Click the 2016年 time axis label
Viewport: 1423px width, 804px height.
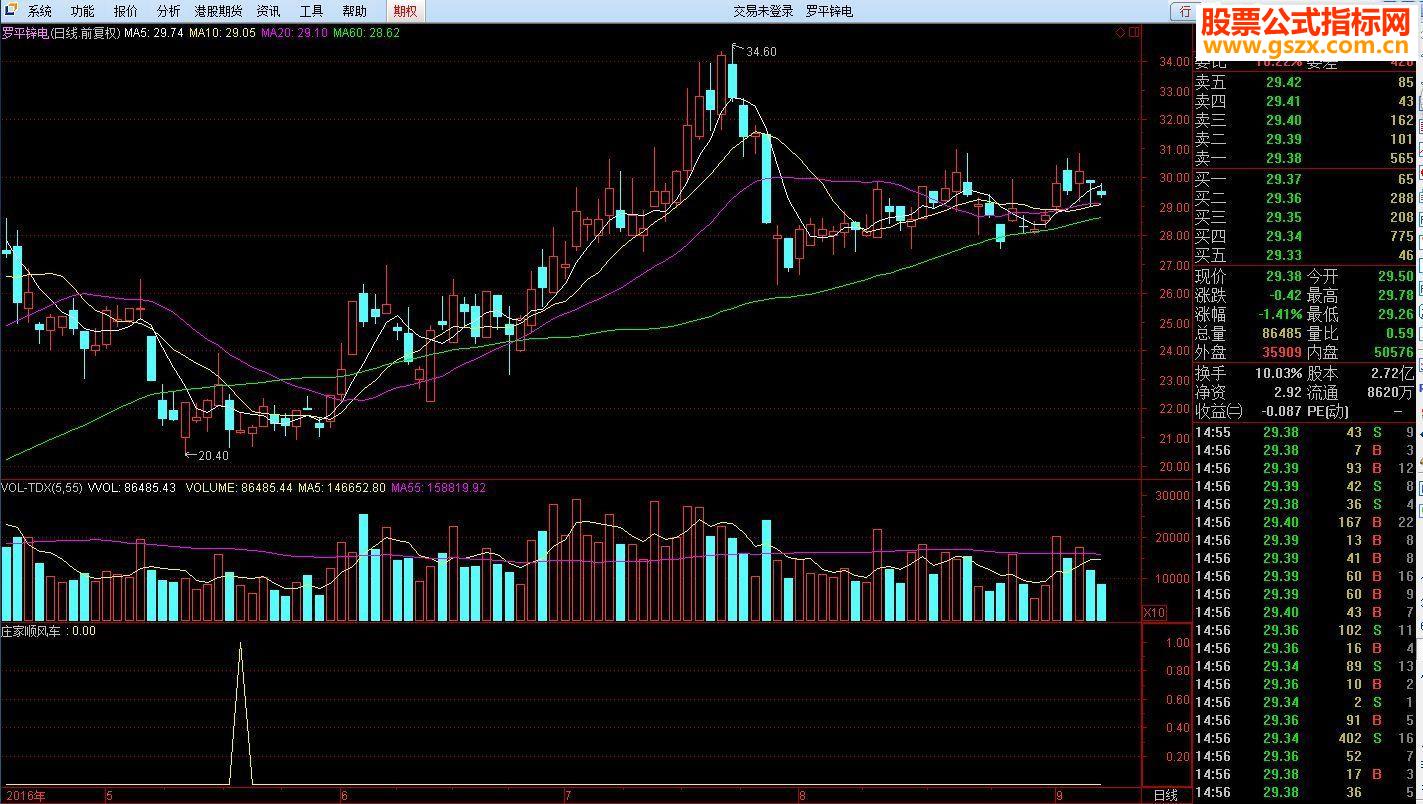24,796
